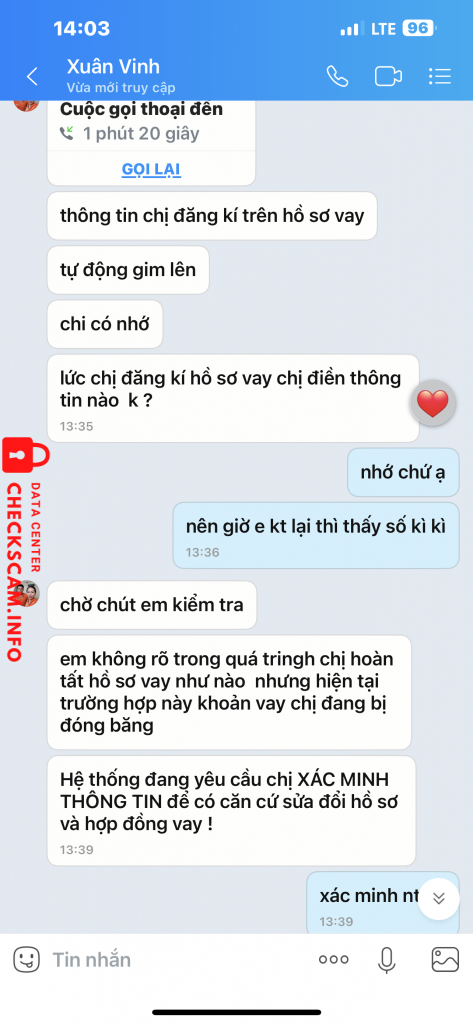
Task: Go back using the left arrow
Action: point(32,76)
